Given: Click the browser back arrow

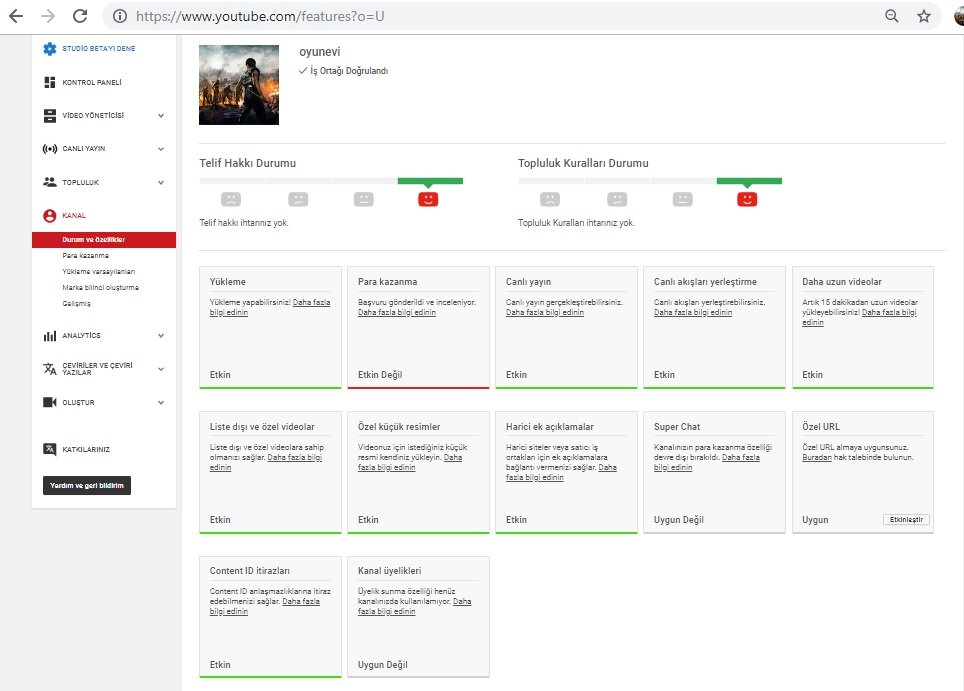Looking at the screenshot, I should [x=16, y=16].
